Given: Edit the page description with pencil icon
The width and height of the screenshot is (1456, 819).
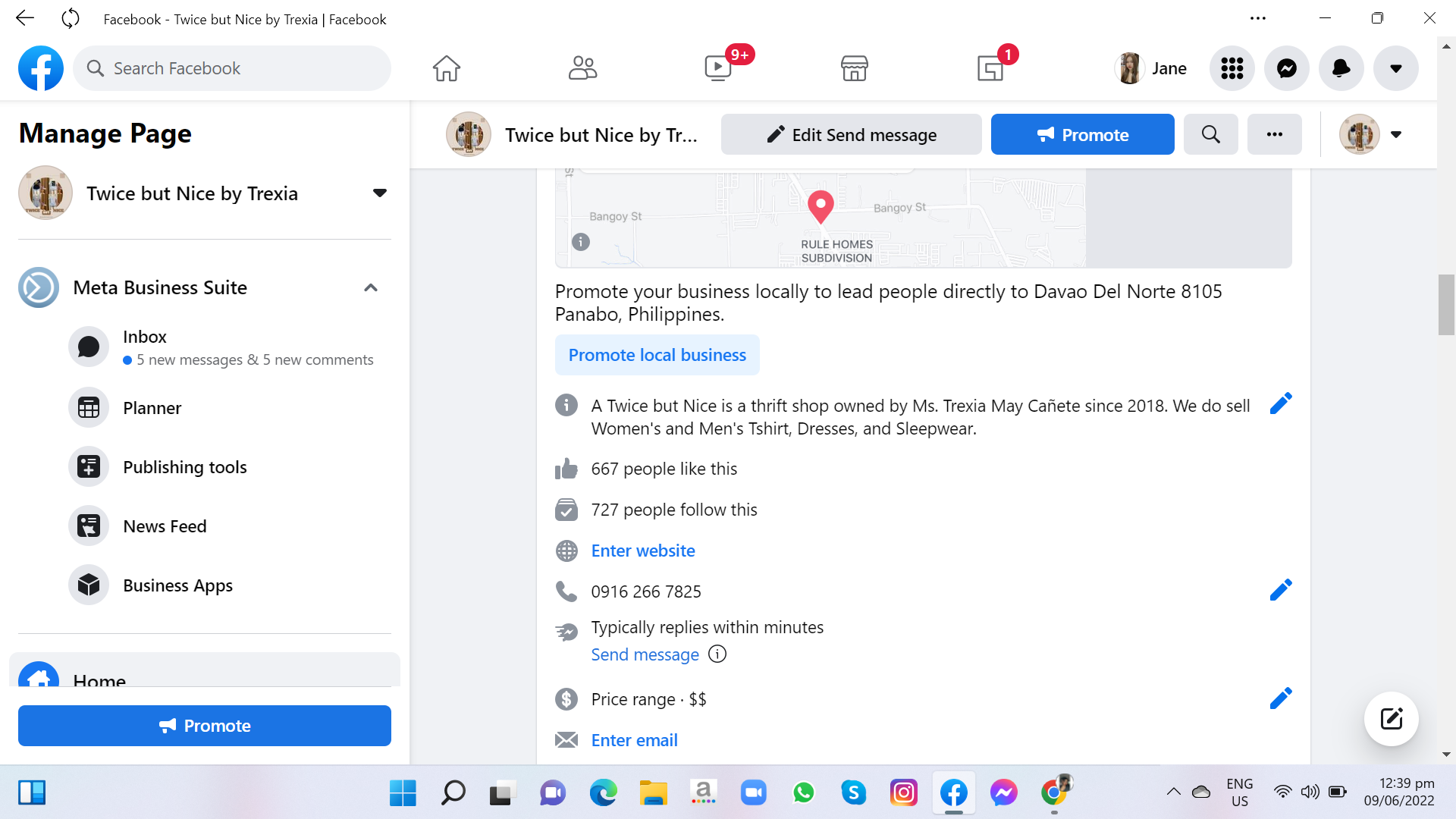Looking at the screenshot, I should (1281, 403).
